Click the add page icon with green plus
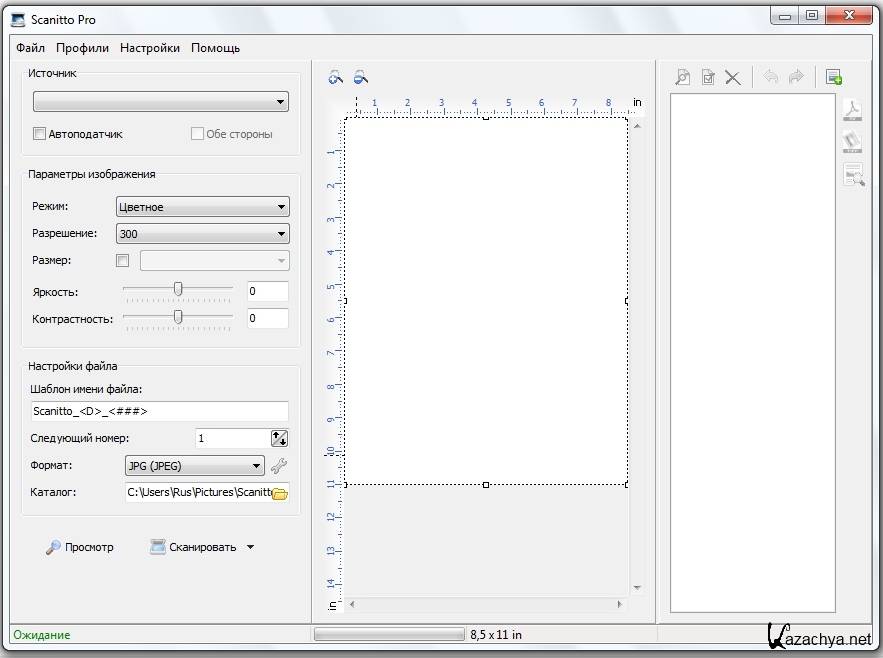883x658 pixels. click(x=834, y=77)
